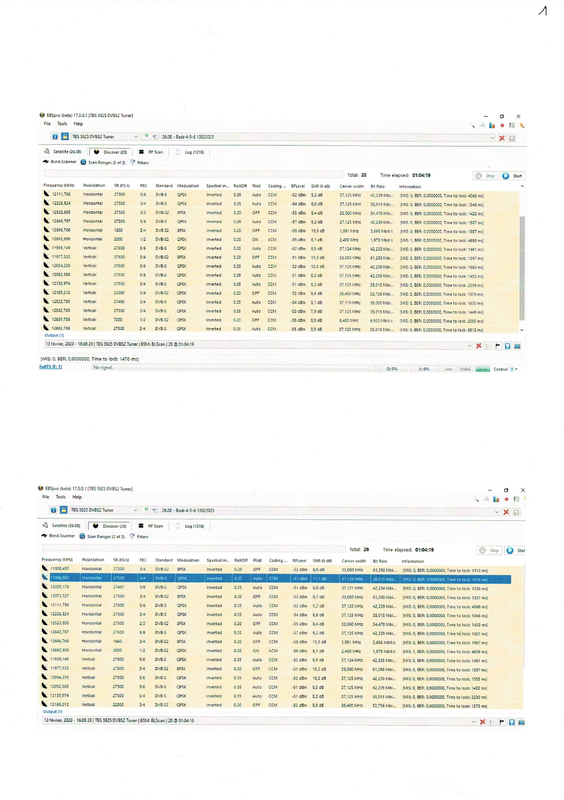
Task: Select the Discover (20) tab in lower window
Action: pyautogui.click(x=110, y=526)
